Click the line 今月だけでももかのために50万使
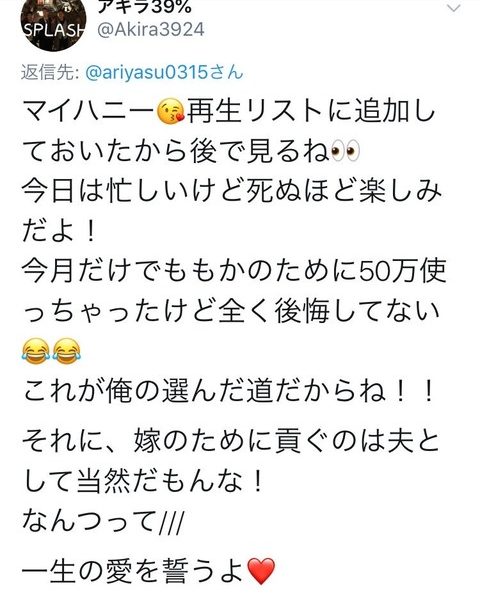This screenshot has width=480, height=600. (x=234, y=271)
